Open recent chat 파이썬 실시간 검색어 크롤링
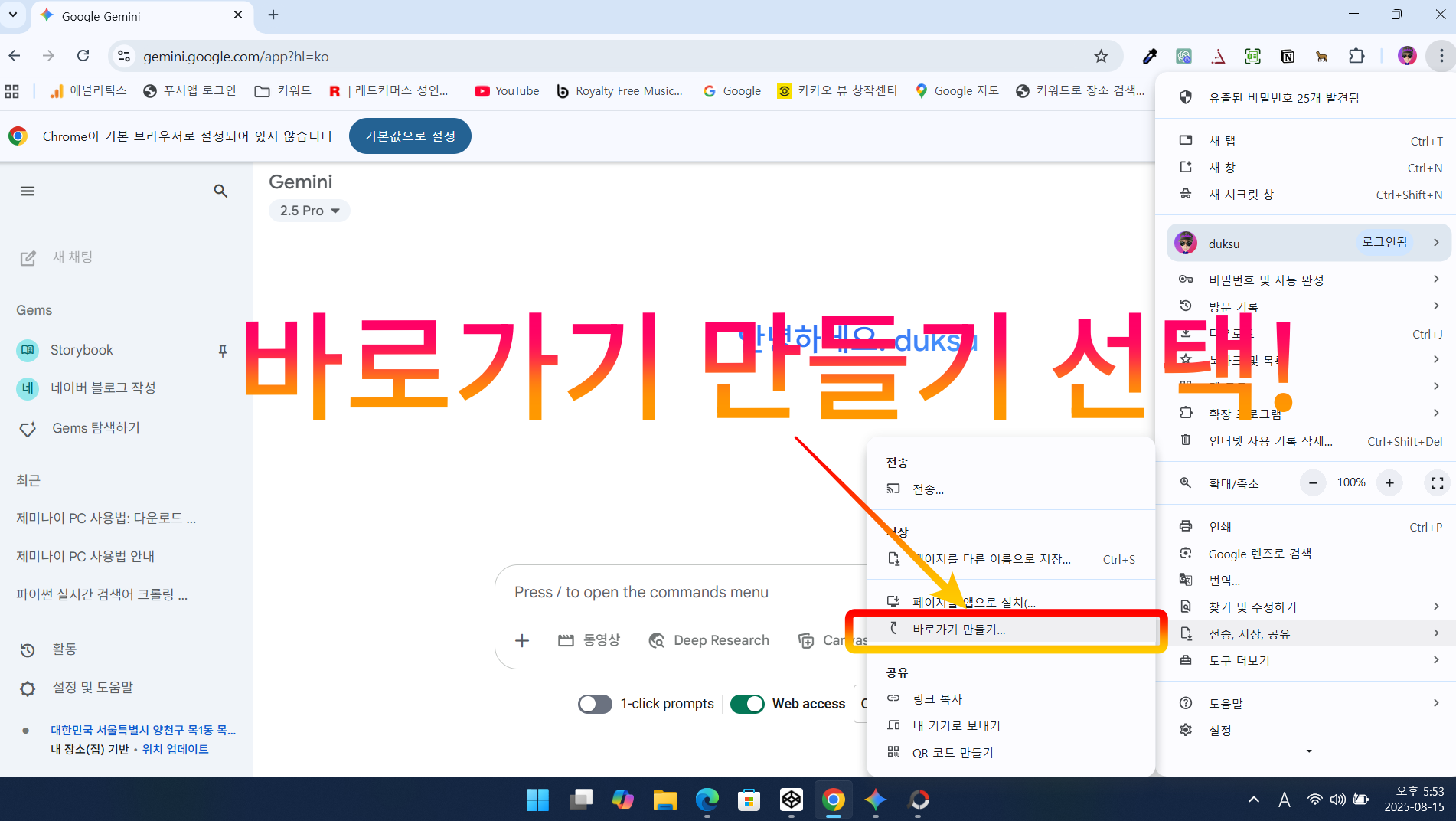1456x821 pixels. tap(102, 594)
